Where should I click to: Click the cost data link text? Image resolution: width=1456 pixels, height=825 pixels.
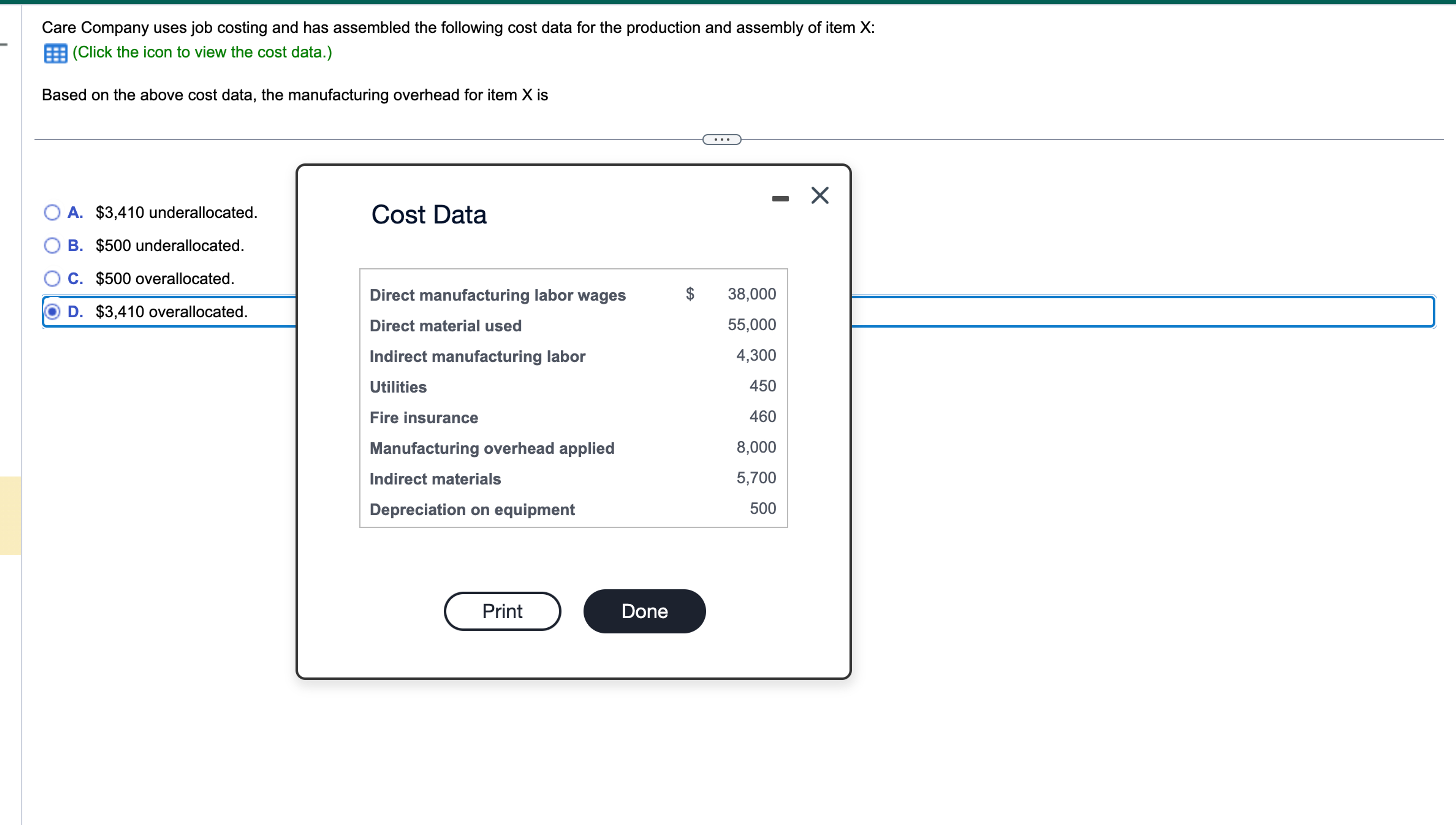[202, 52]
